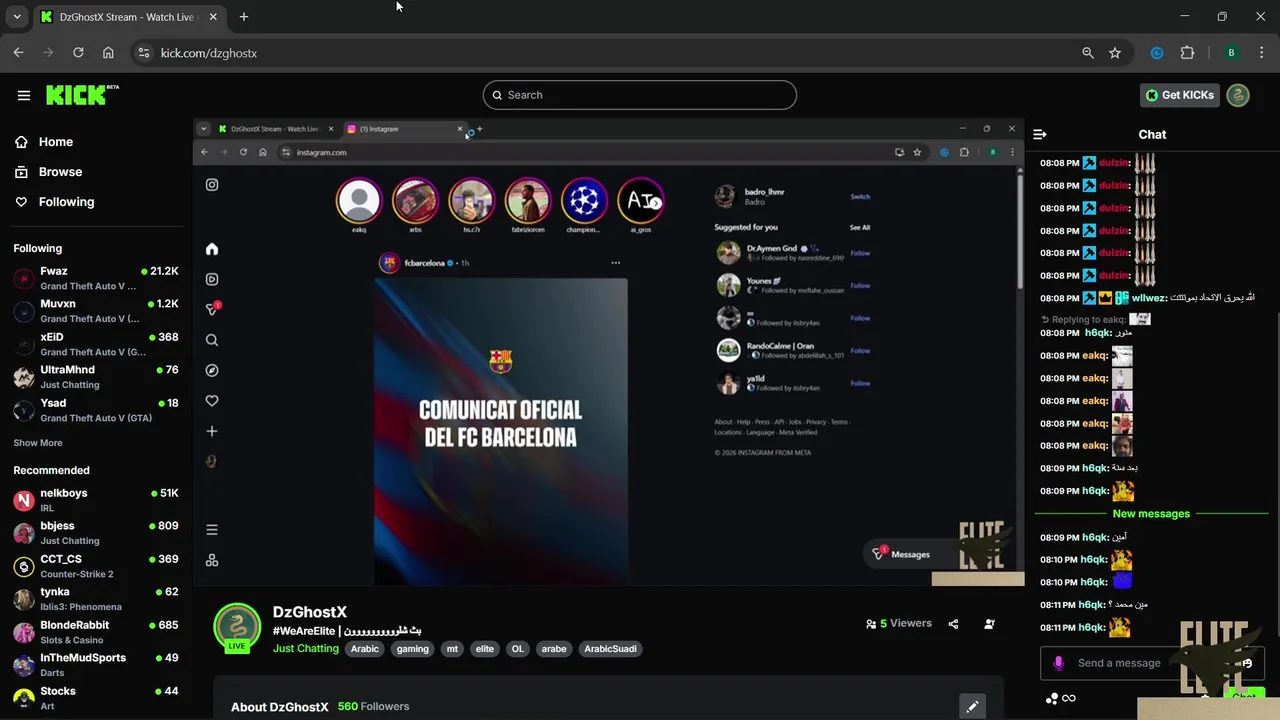Jump to New messages in chat

point(1151,514)
